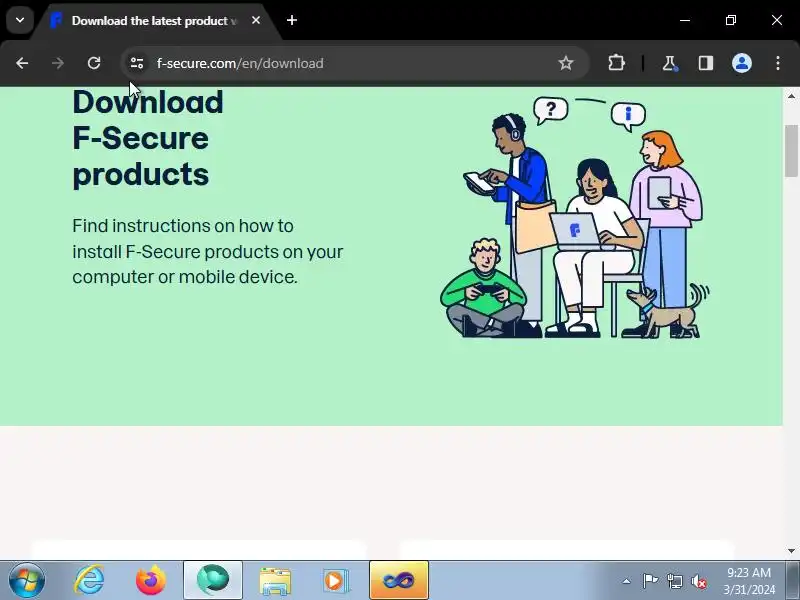
Task: Open the Chrome profile avatar
Action: click(742, 63)
